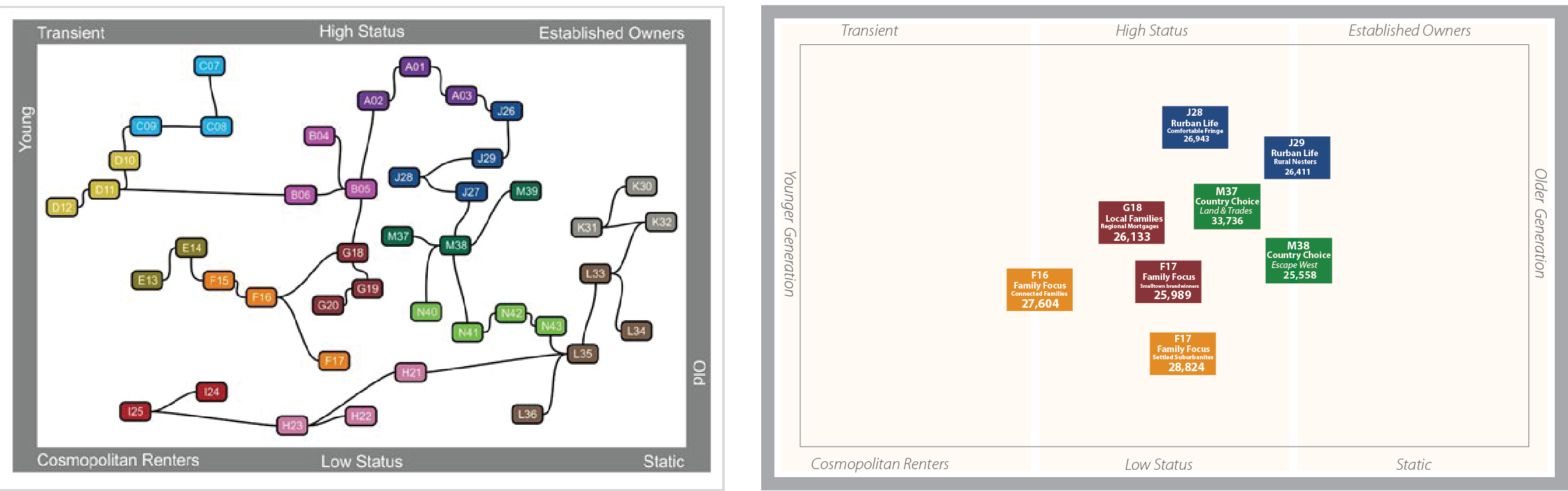Click the gray K30 node
The width and height of the screenshot is (1568, 491).
pyautogui.click(x=641, y=186)
